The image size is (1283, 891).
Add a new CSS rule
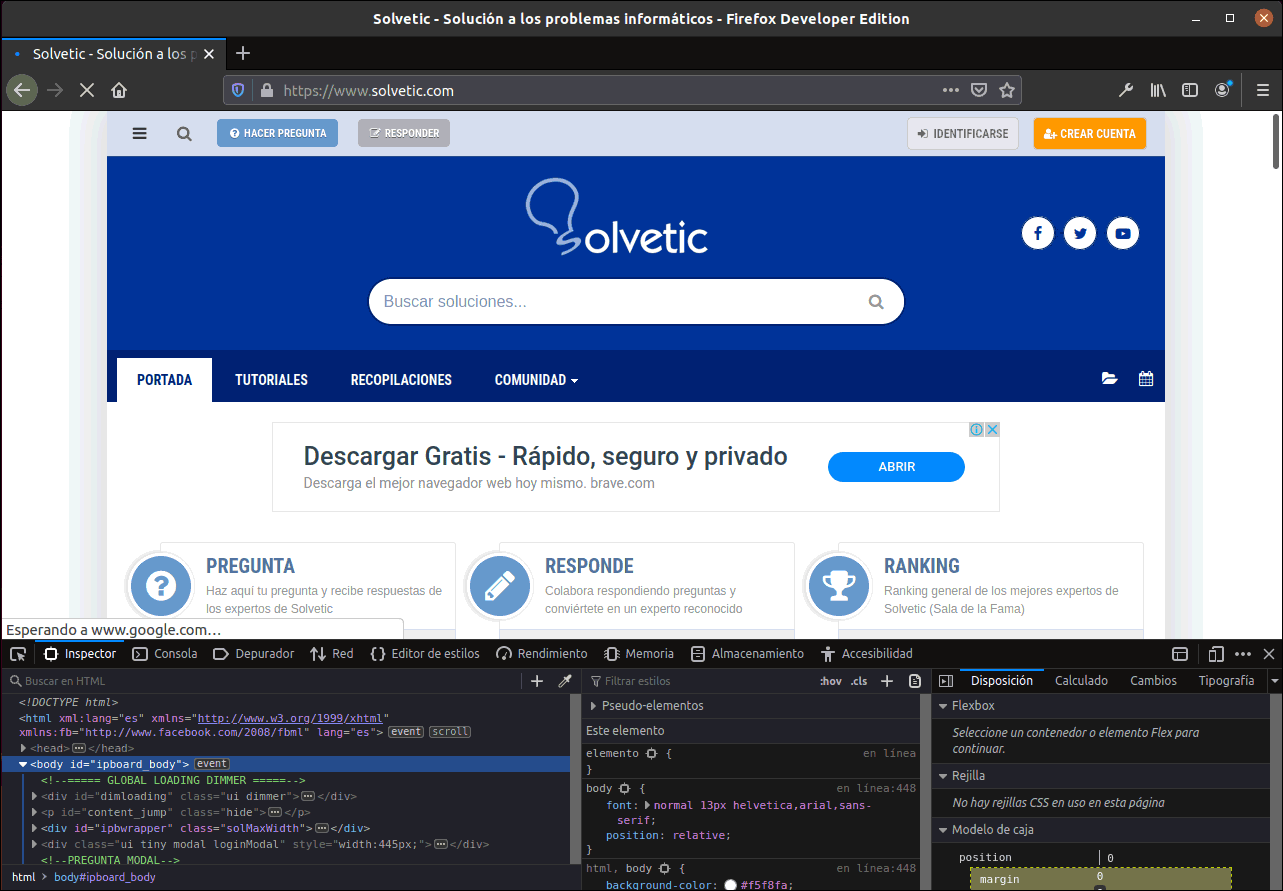886,681
